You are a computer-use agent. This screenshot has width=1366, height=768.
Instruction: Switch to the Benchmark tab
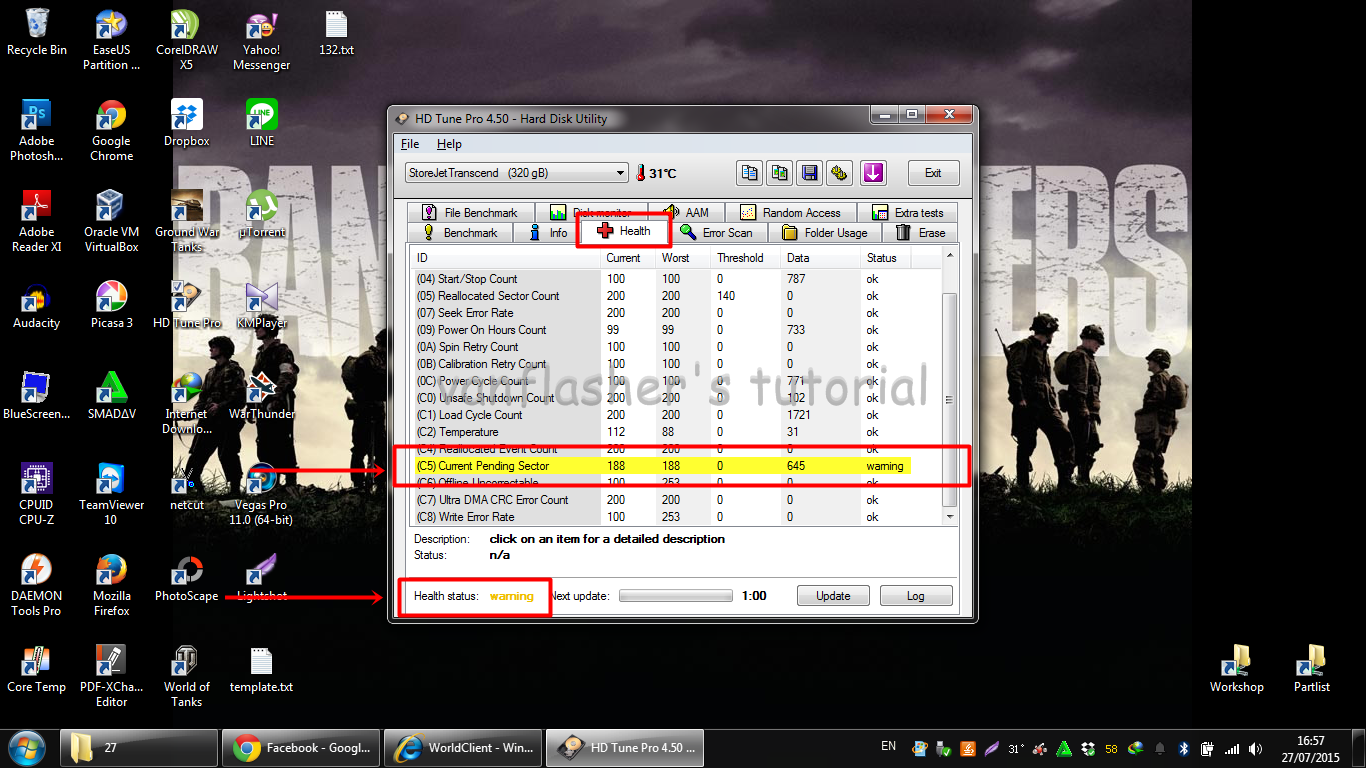point(460,233)
